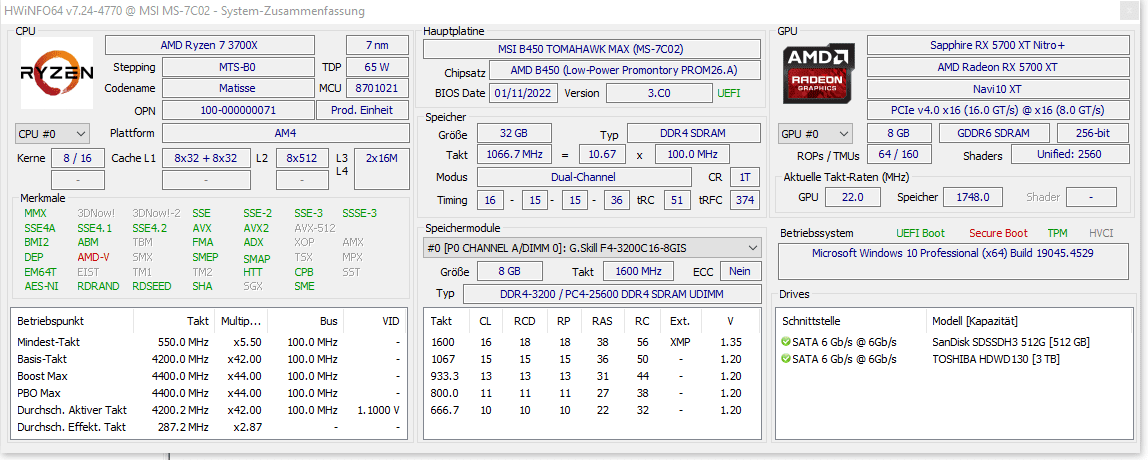Select the 933.3 timing table row
1148x460 pixels.
coord(592,376)
